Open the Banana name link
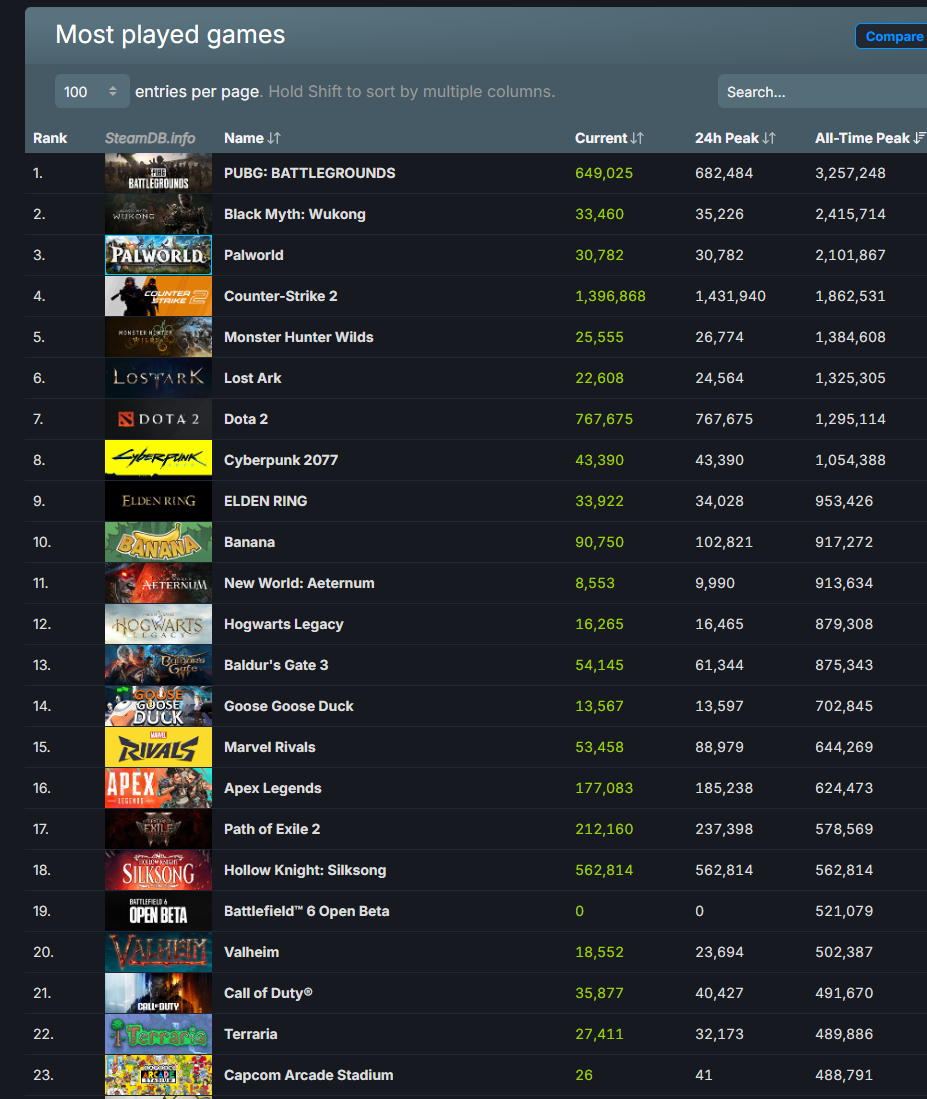Screen dimensions: 927x1099 point(249,542)
